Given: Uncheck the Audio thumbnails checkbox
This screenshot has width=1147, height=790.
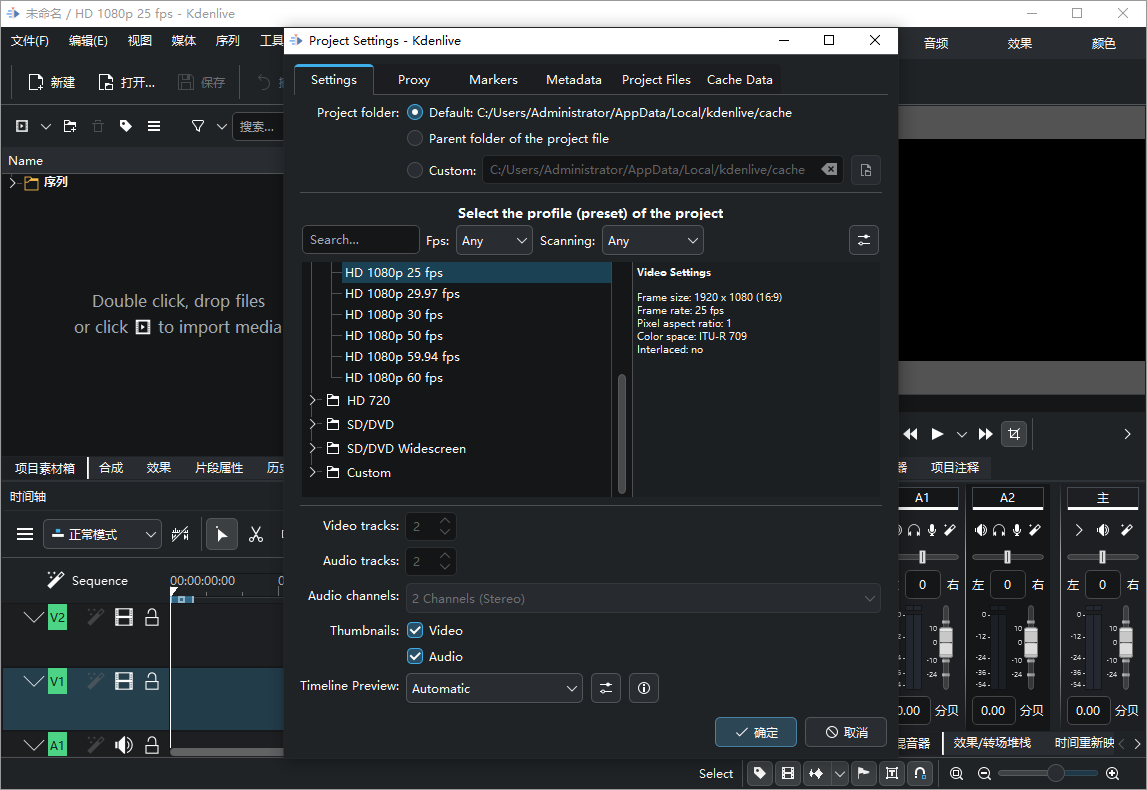Looking at the screenshot, I should click(x=415, y=657).
